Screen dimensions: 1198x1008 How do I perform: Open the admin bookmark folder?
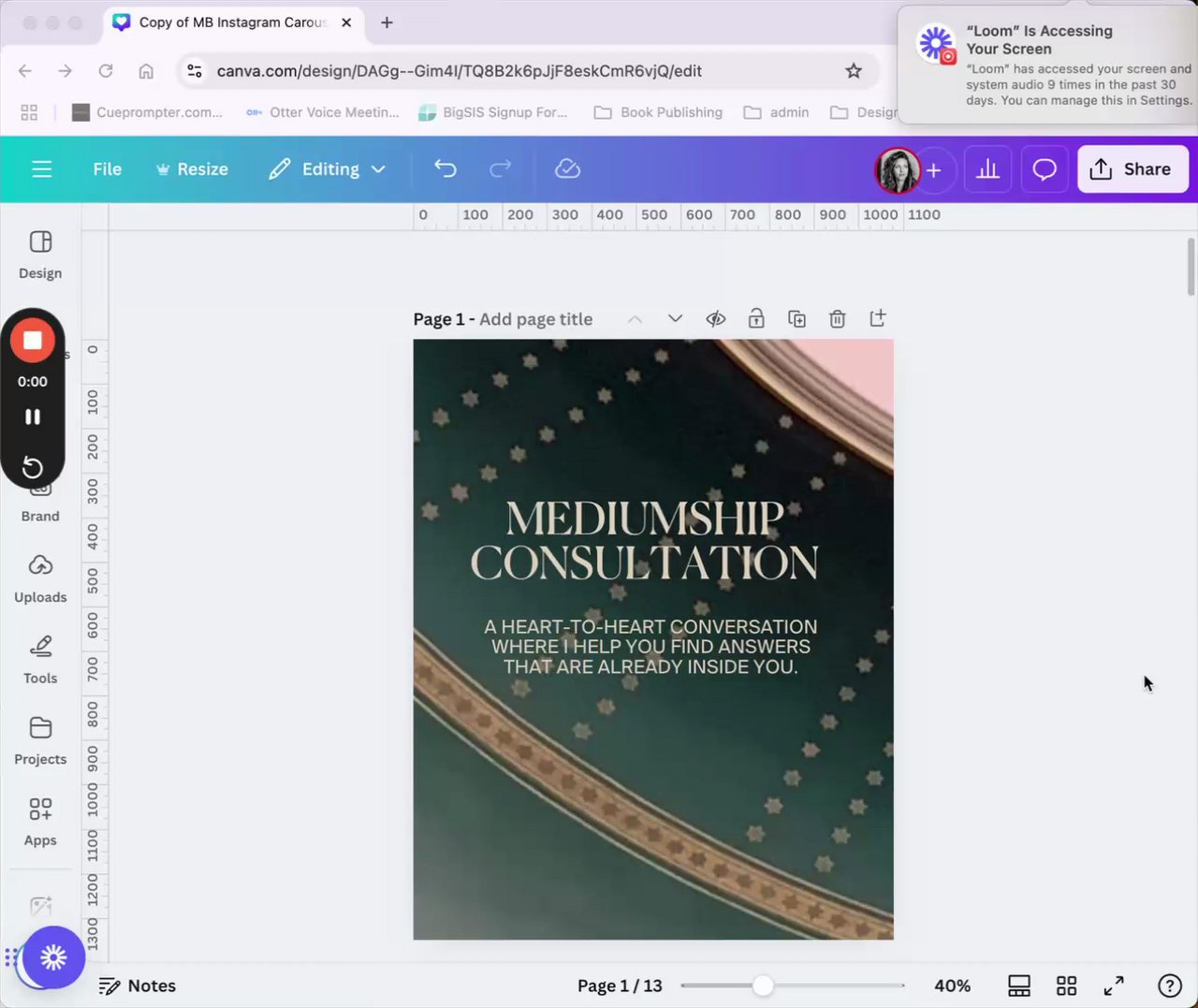[776, 112]
